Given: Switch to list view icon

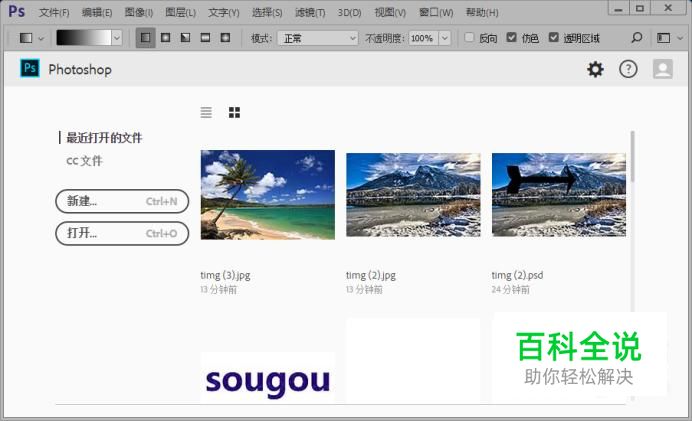Looking at the screenshot, I should [206, 113].
